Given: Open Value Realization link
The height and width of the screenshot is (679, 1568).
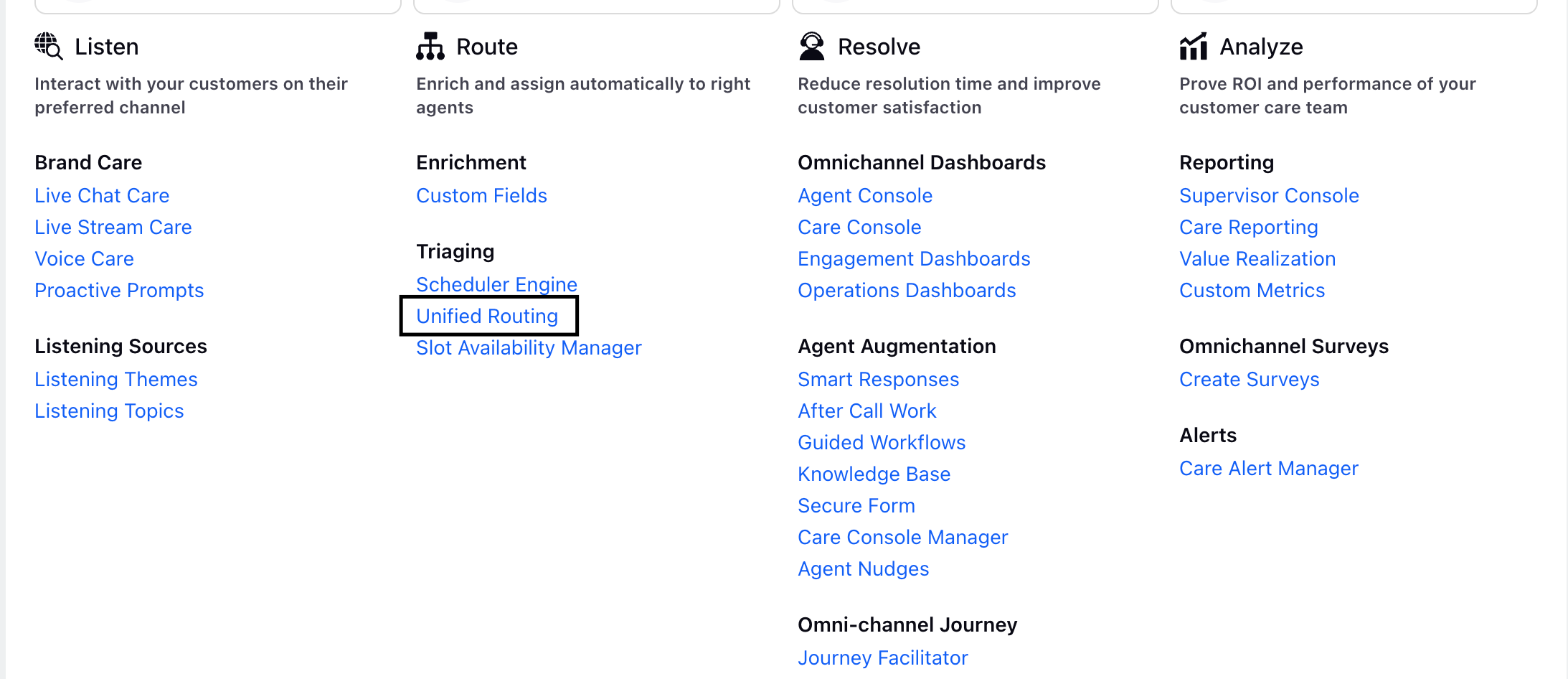Looking at the screenshot, I should [1257, 258].
